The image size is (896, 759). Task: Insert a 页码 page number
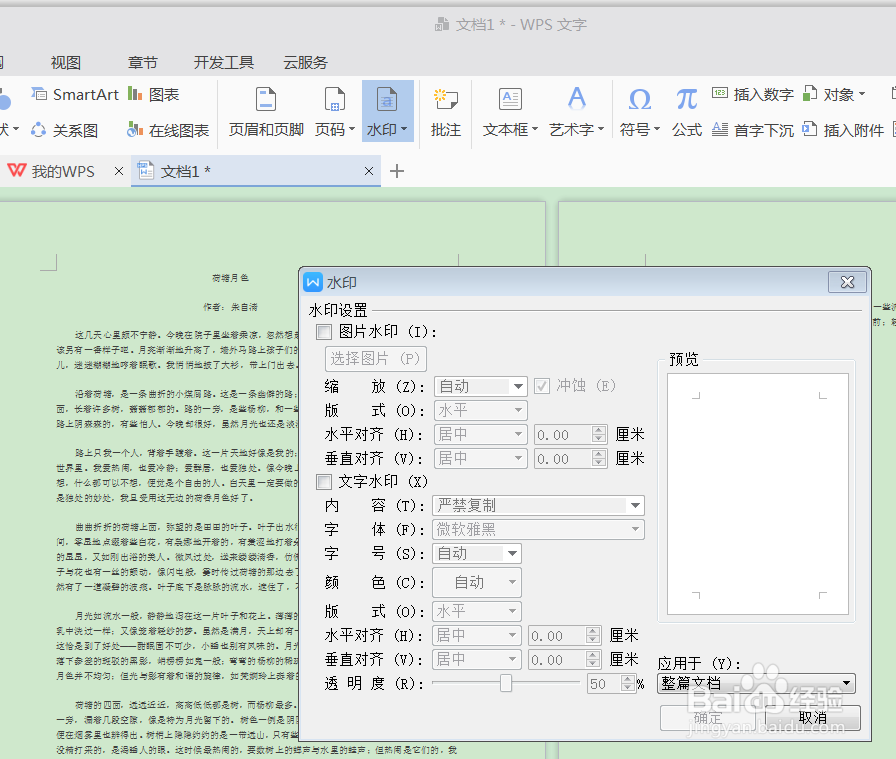click(330, 110)
